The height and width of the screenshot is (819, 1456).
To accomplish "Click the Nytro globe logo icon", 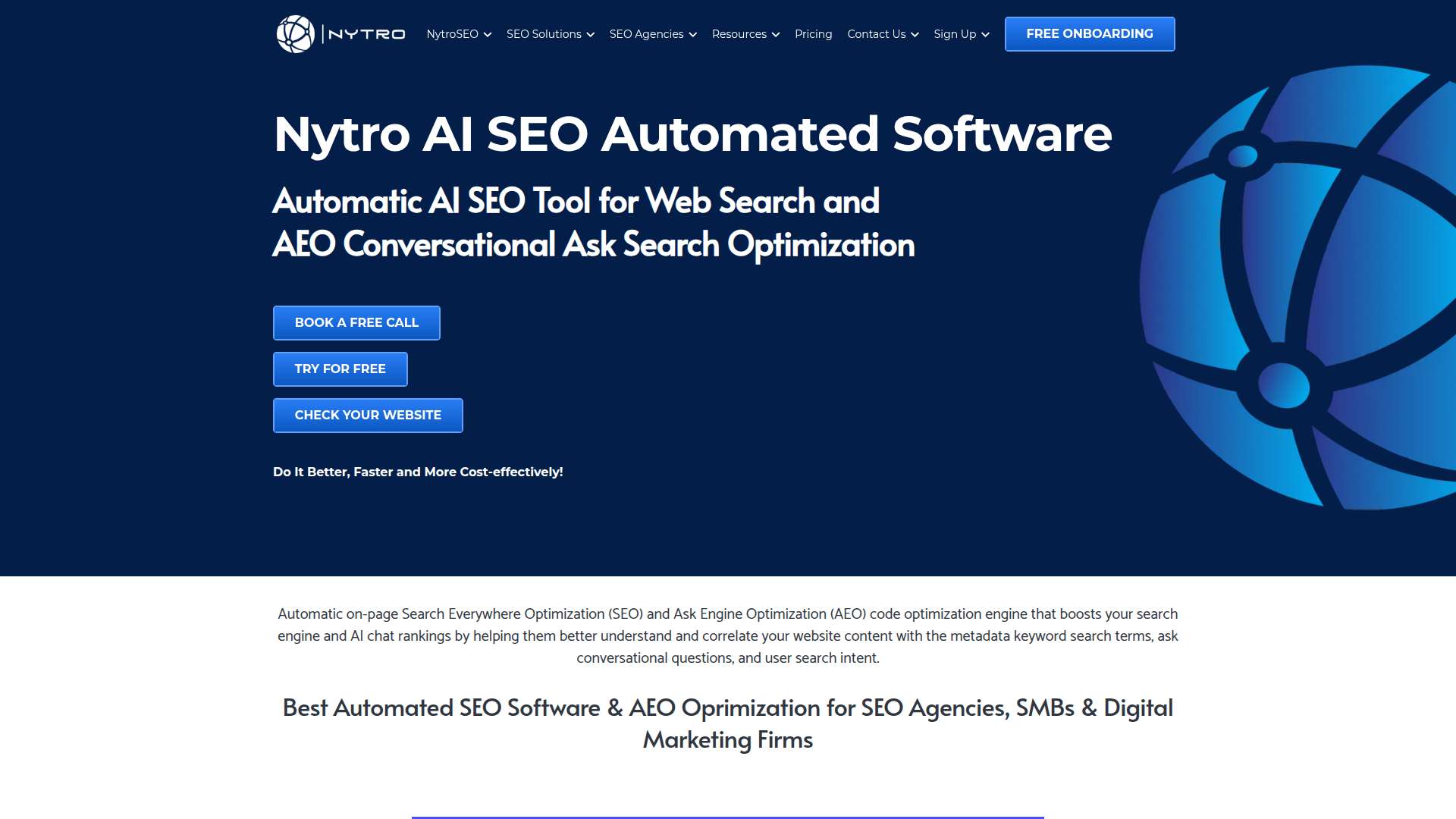I will coord(295,34).
